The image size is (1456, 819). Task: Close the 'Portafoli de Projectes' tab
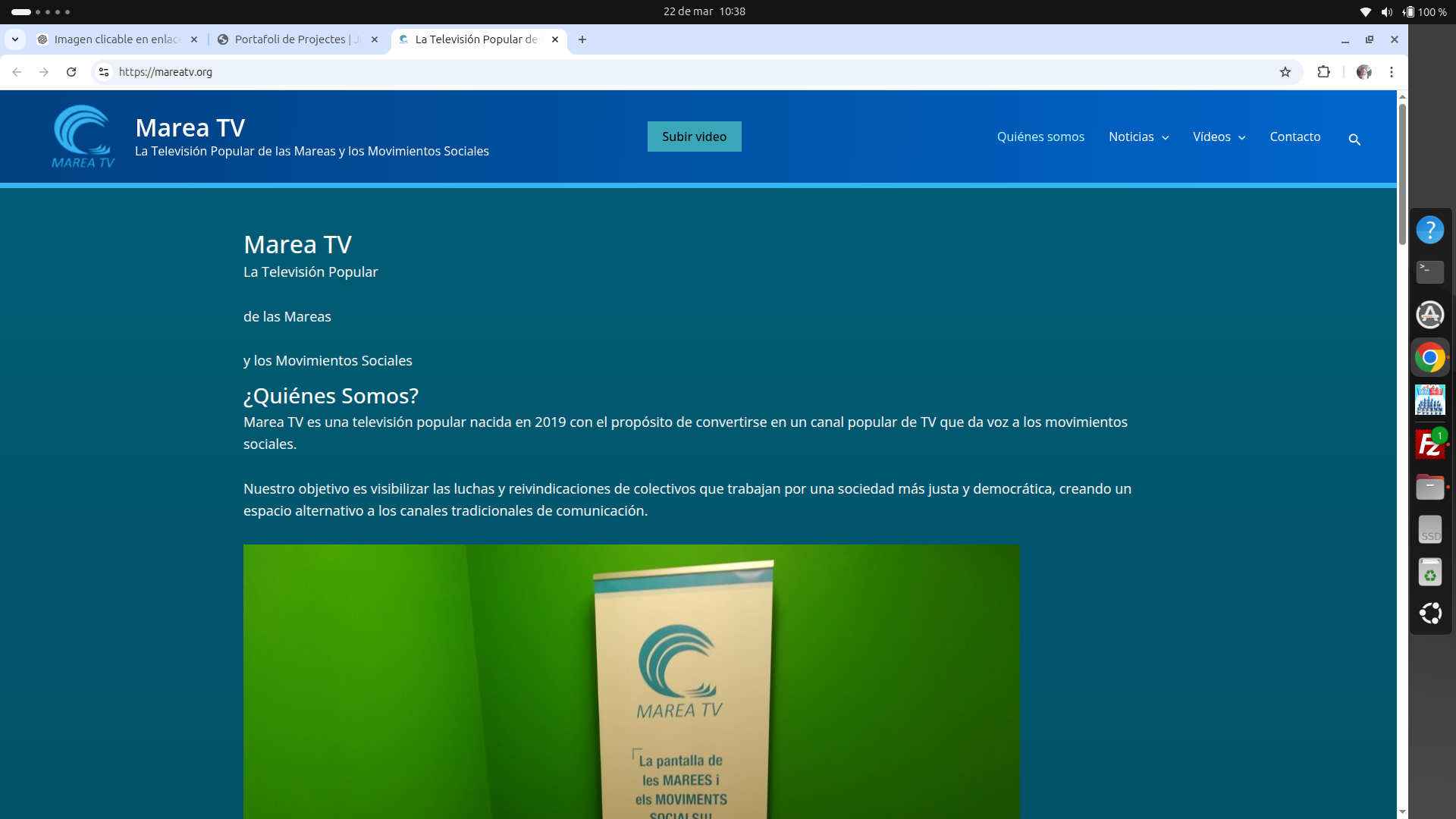click(375, 39)
